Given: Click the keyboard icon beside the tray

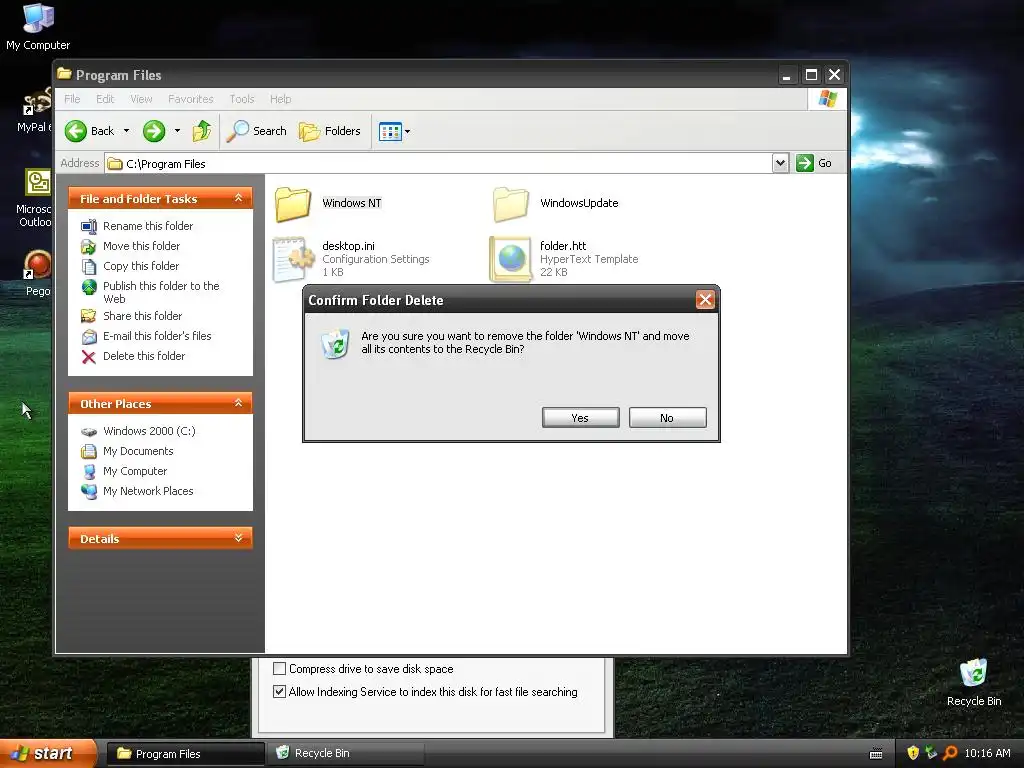Looking at the screenshot, I should pos(876,754).
